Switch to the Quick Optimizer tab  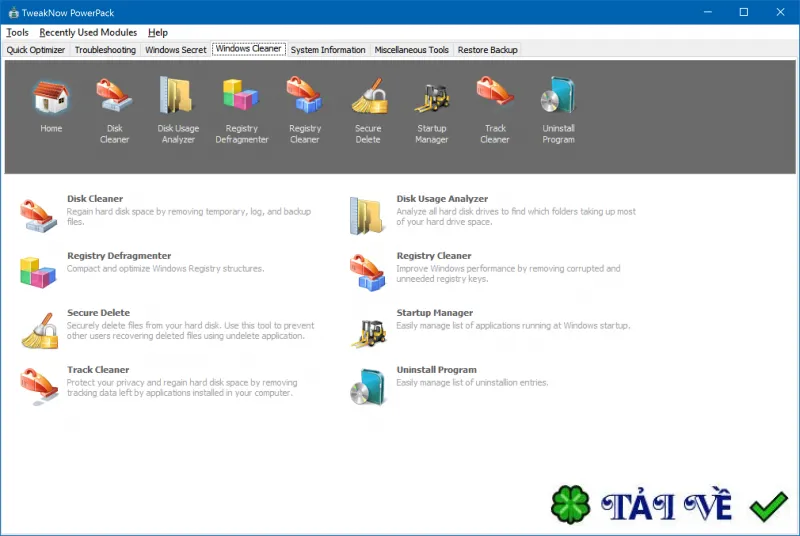[x=36, y=50]
